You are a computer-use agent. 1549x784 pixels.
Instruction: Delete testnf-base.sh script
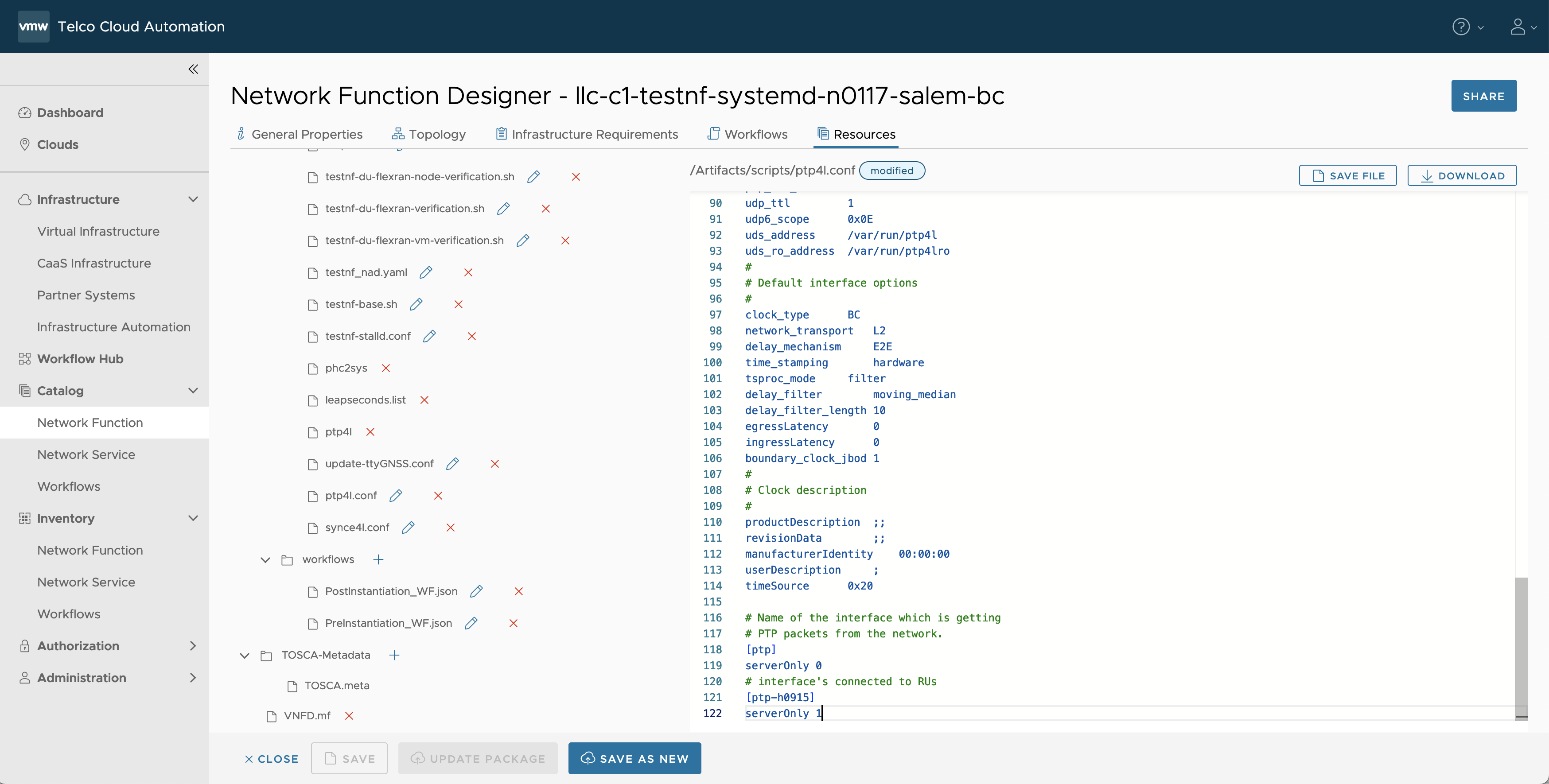pos(458,304)
